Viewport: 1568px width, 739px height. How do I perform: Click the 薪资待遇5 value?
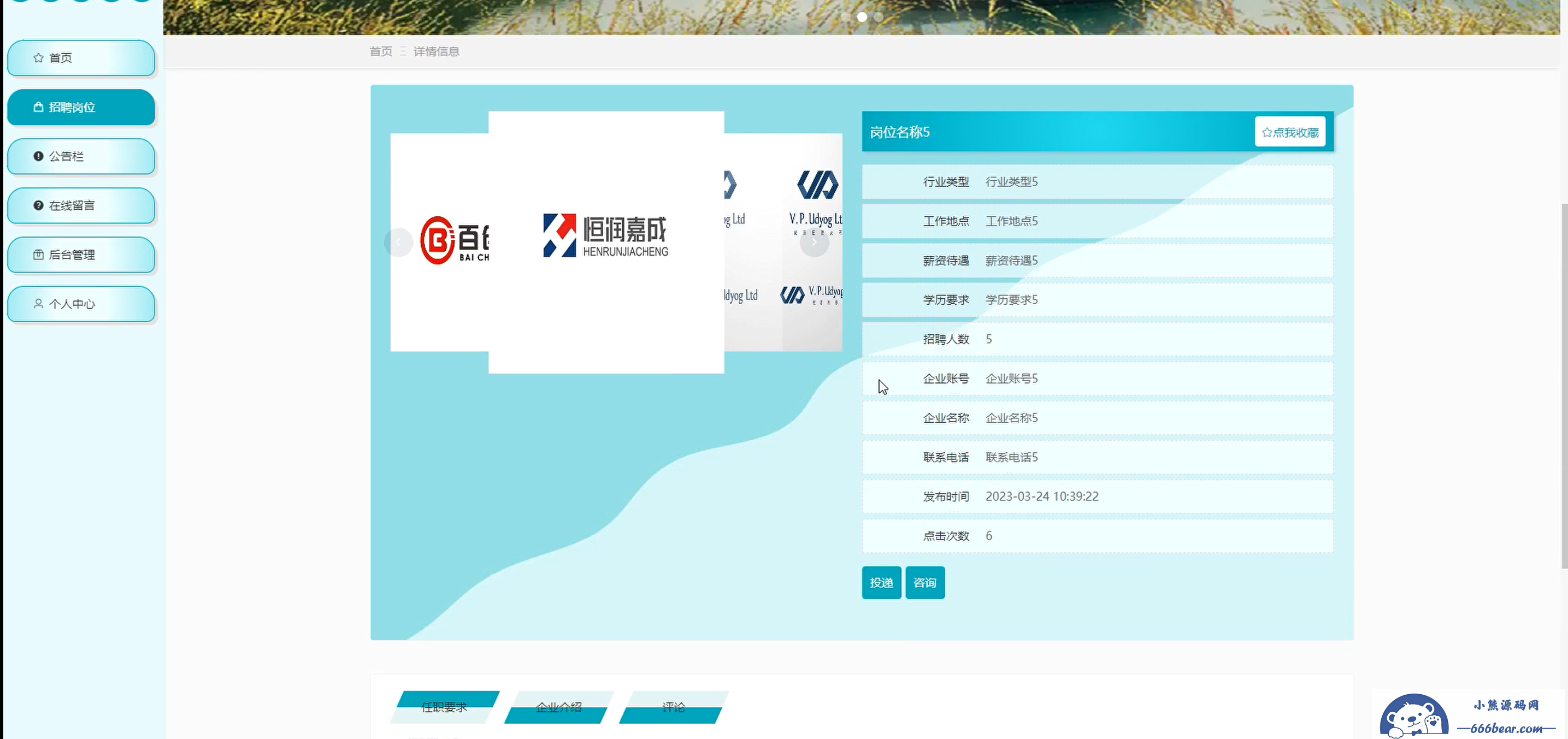(1012, 261)
